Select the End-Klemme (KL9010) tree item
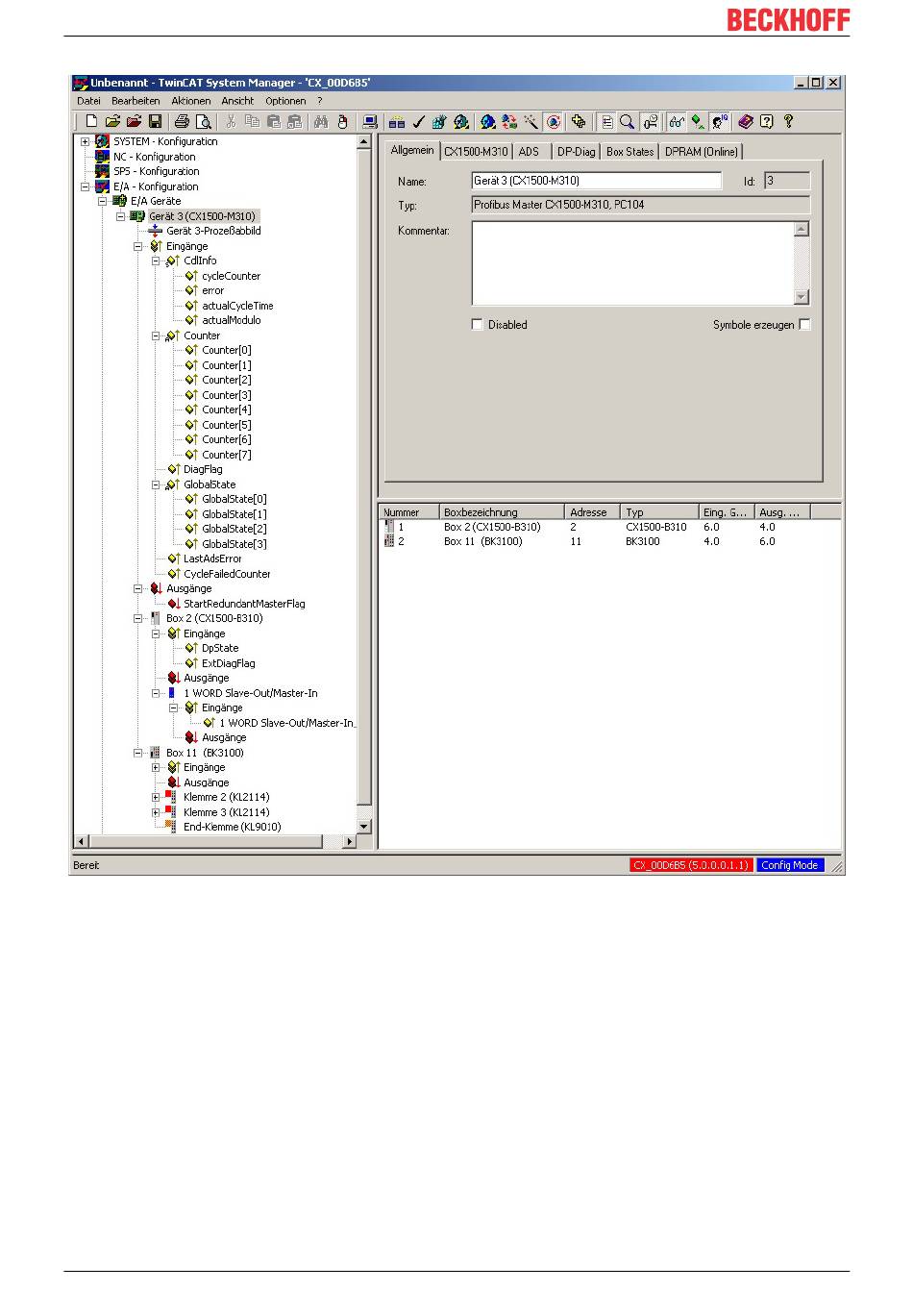The width and height of the screenshot is (913, 1316). point(232,827)
